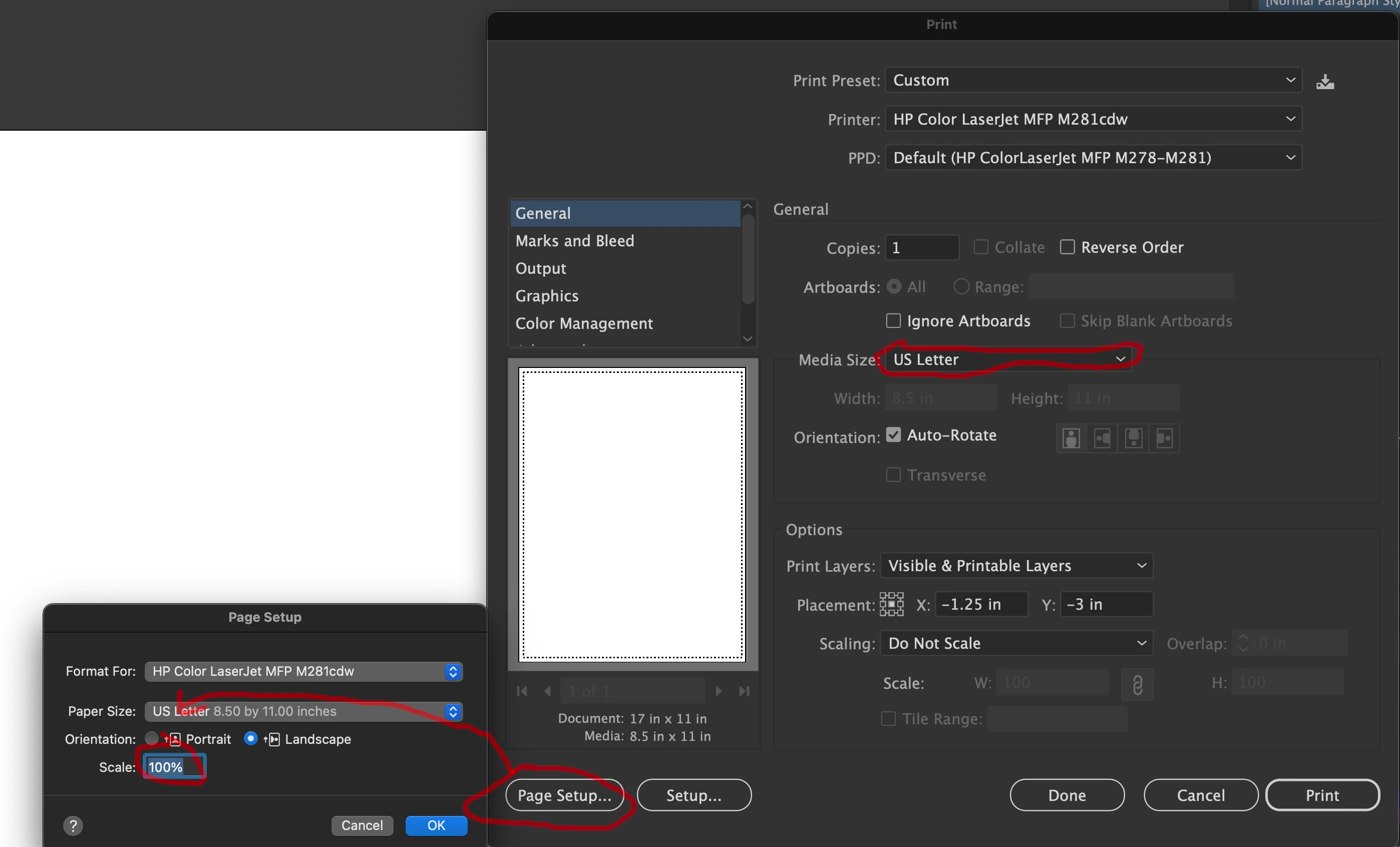
Task: Select portrait up orientation icon
Action: [1071, 438]
